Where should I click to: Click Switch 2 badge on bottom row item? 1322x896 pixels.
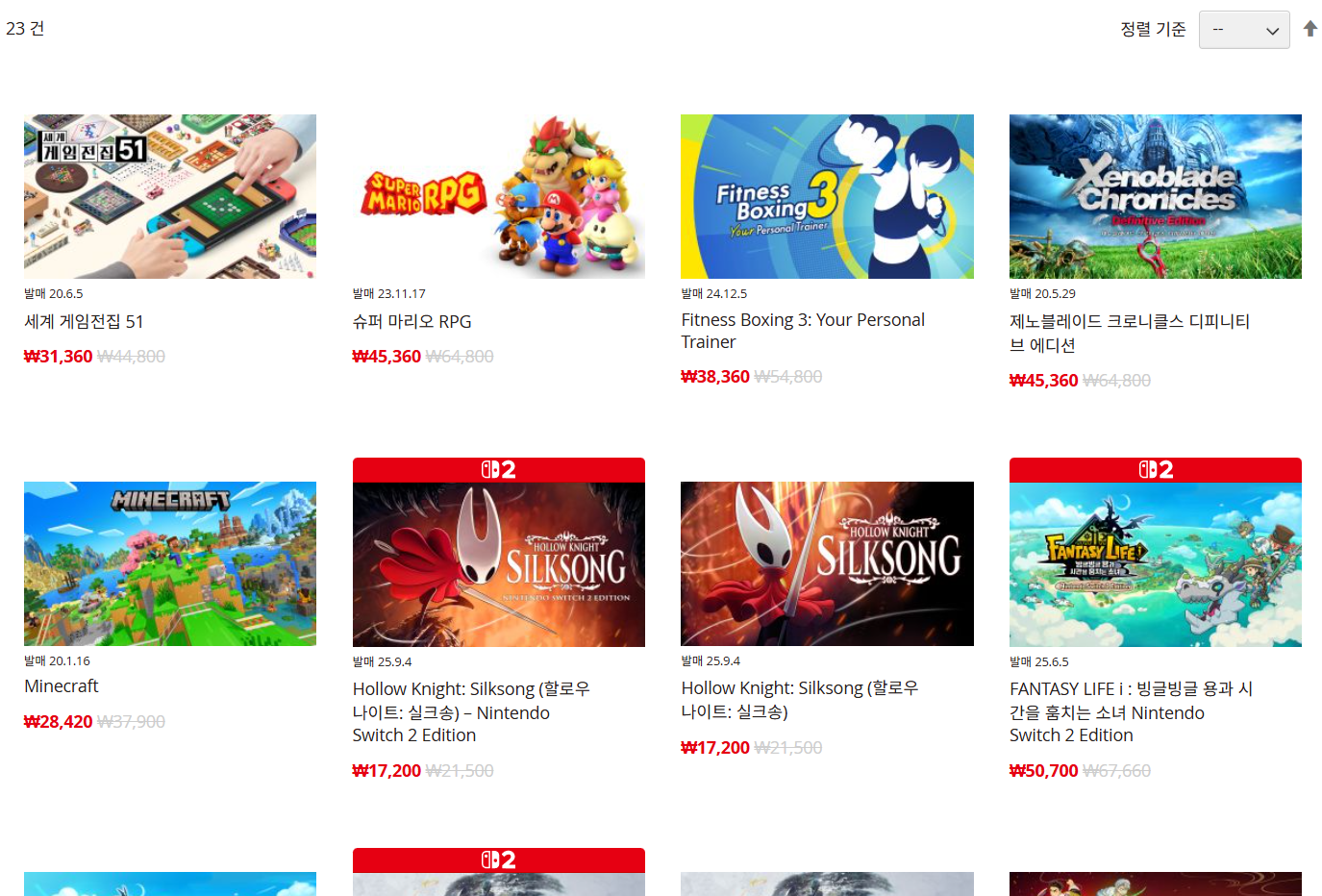(498, 859)
